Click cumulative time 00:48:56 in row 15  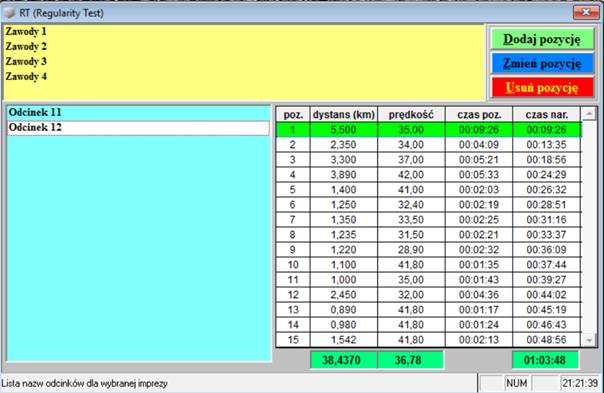(547, 340)
